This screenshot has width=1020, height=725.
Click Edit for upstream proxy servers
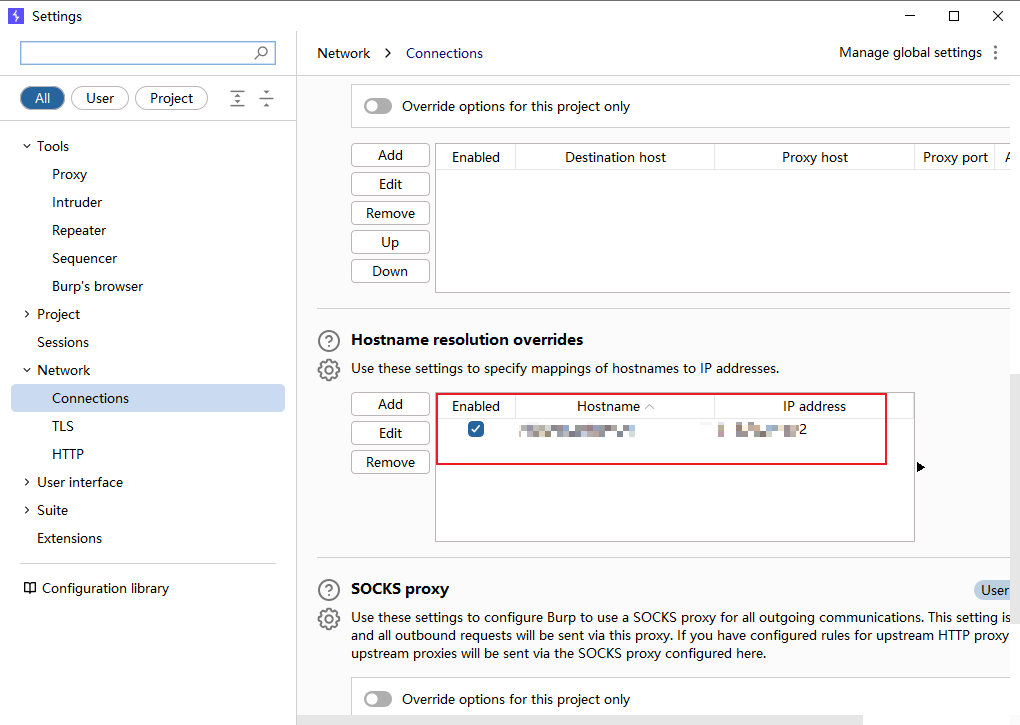(390, 184)
